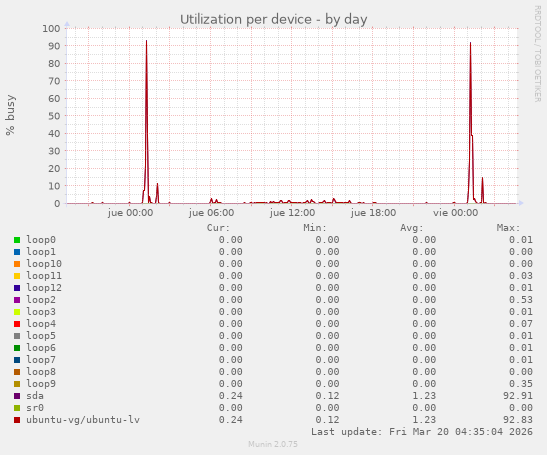Click the vie 00:00 x-axis label
Screen dimensions: 547x455
455,213
